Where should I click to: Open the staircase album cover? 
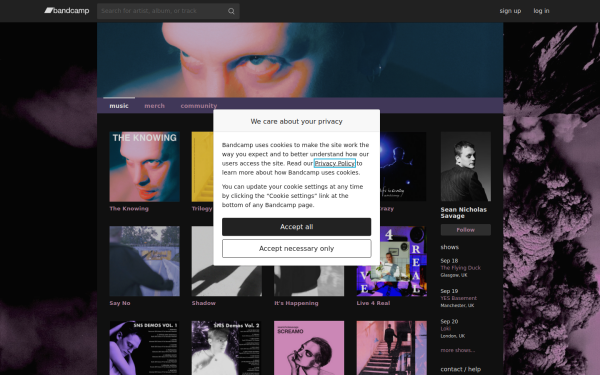coord(391,348)
